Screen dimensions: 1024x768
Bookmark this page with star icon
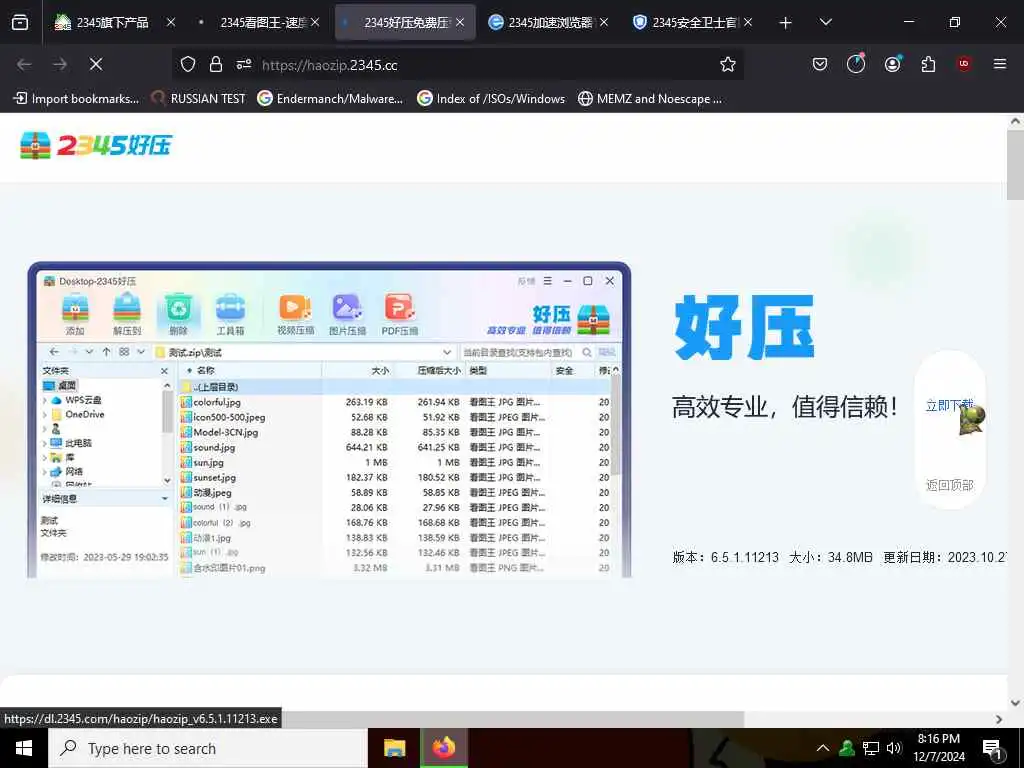click(x=728, y=64)
